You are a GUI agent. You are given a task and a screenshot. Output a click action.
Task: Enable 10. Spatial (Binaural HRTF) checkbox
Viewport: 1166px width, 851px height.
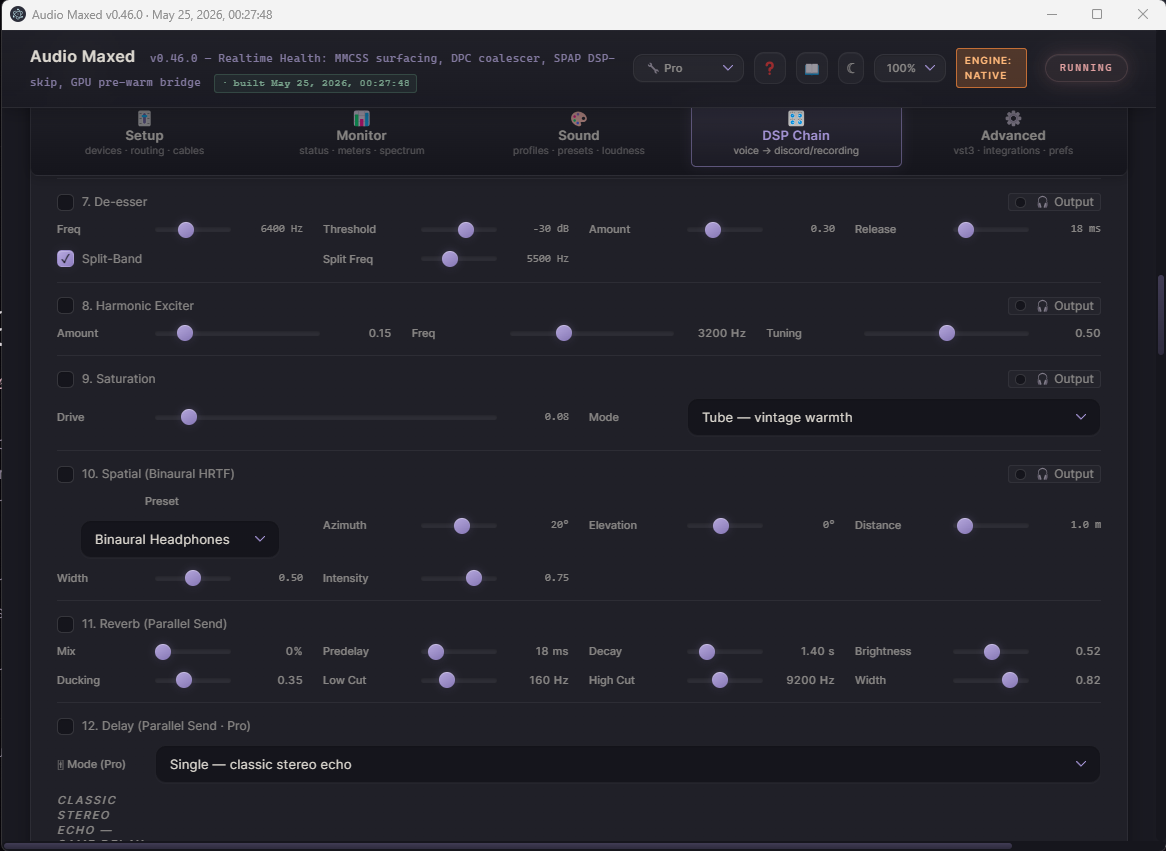[x=65, y=474]
